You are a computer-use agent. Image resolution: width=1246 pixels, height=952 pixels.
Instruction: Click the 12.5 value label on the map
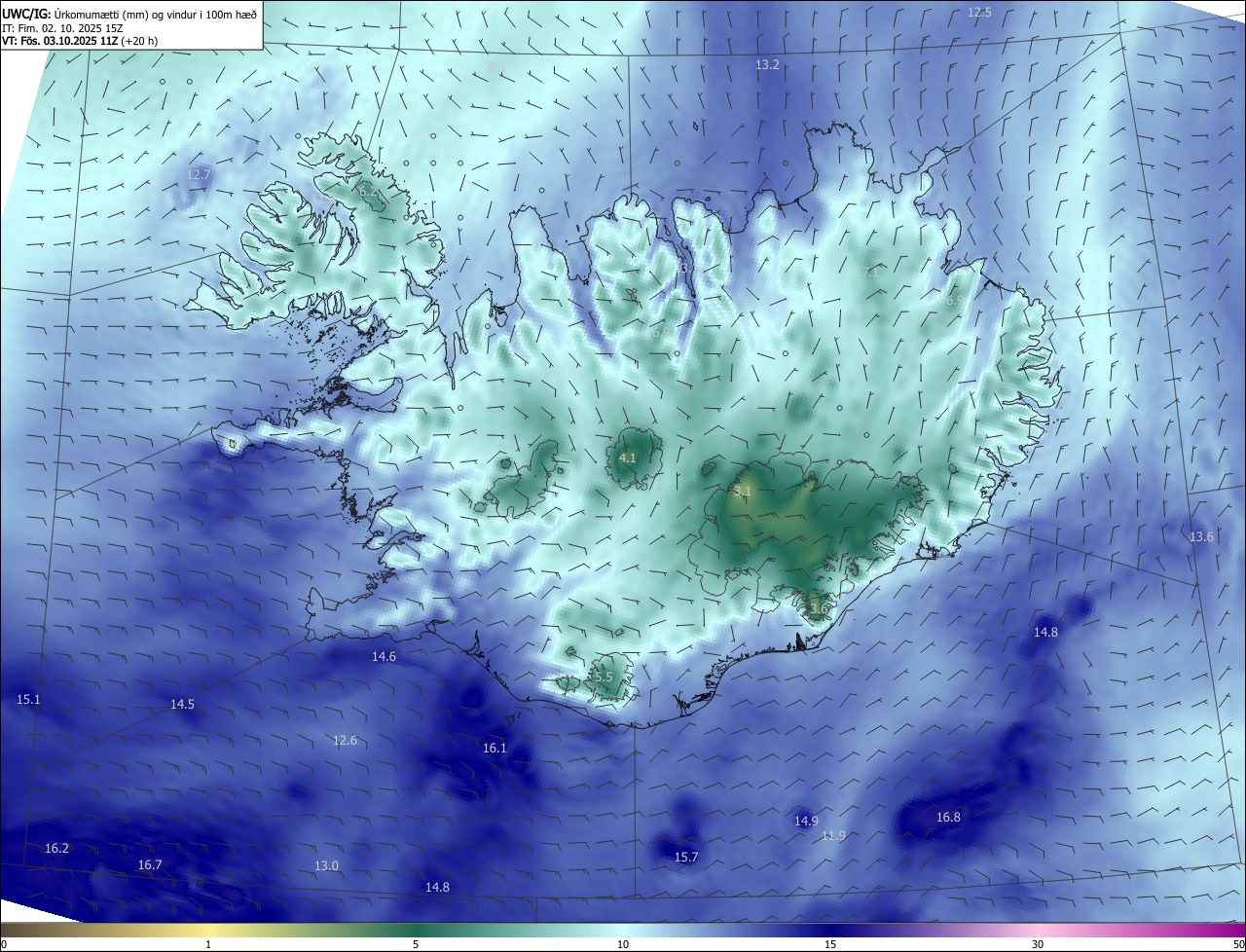click(979, 13)
